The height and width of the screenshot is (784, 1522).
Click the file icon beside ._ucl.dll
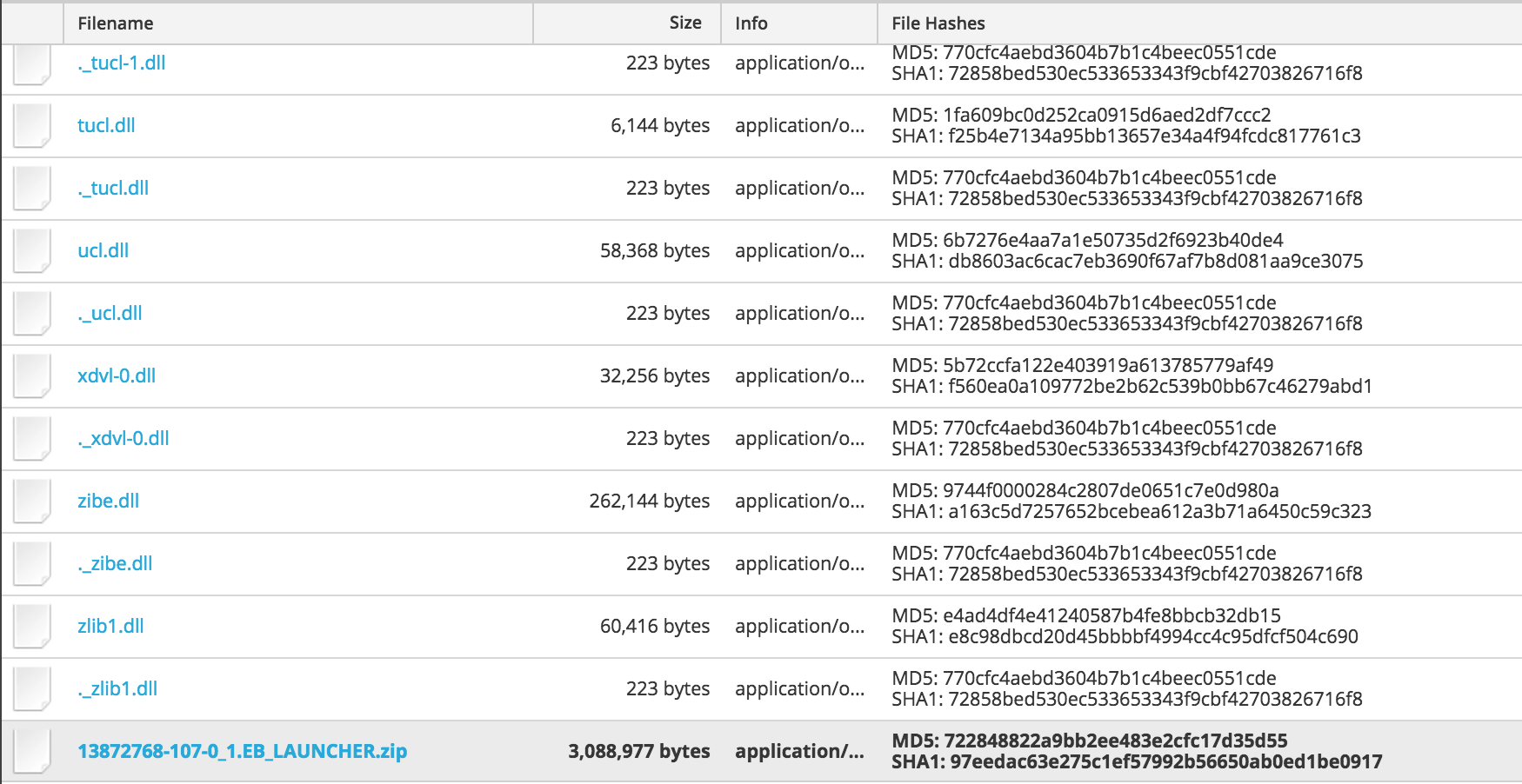32,314
